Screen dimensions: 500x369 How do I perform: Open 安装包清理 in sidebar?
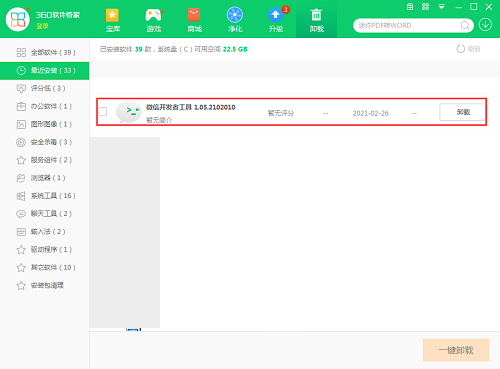coord(44,285)
